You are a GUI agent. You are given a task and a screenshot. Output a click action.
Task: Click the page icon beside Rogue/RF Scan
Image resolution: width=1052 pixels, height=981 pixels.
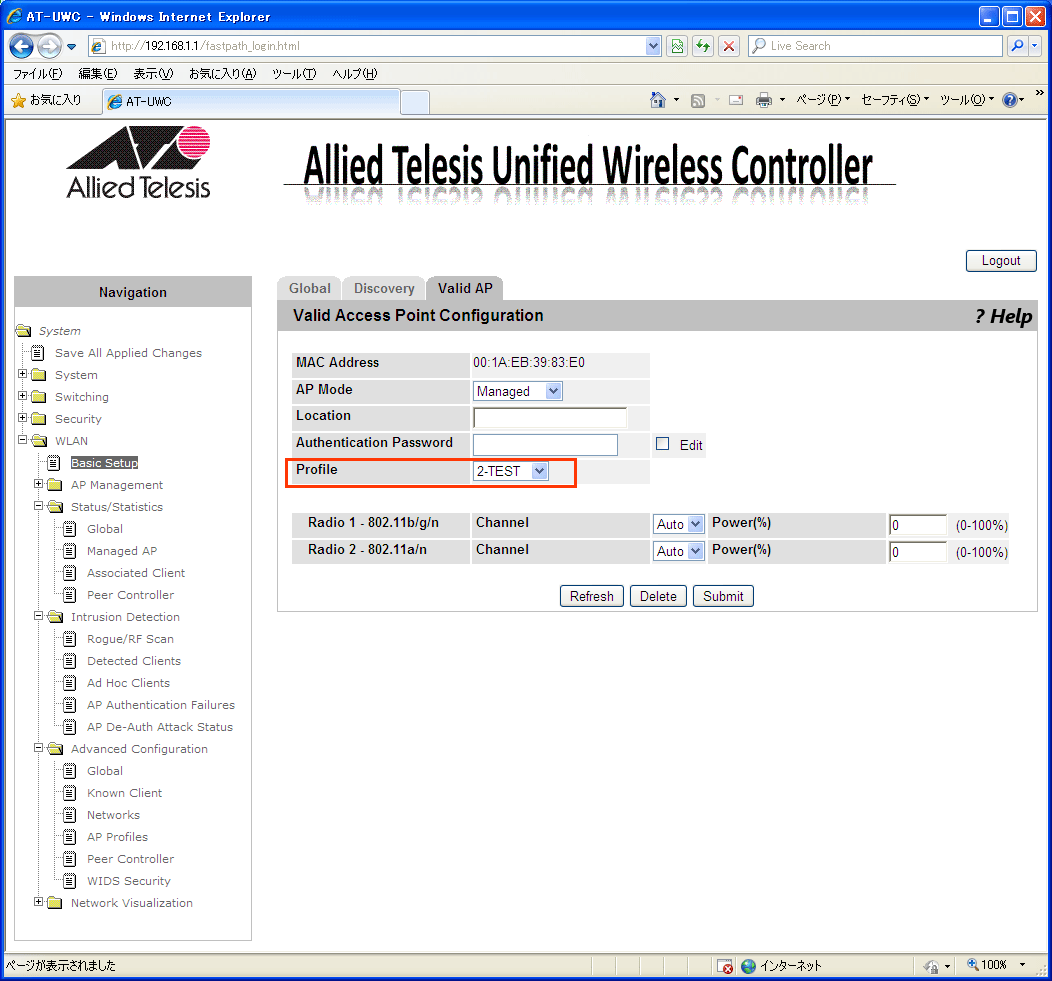click(70, 639)
